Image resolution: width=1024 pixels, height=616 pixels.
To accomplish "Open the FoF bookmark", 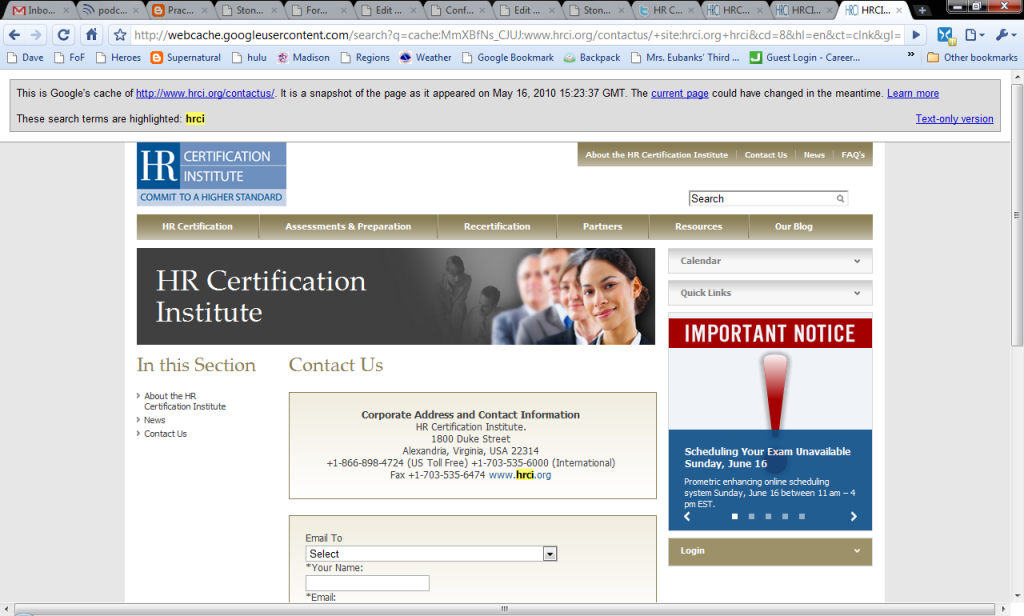I will tap(70, 57).
